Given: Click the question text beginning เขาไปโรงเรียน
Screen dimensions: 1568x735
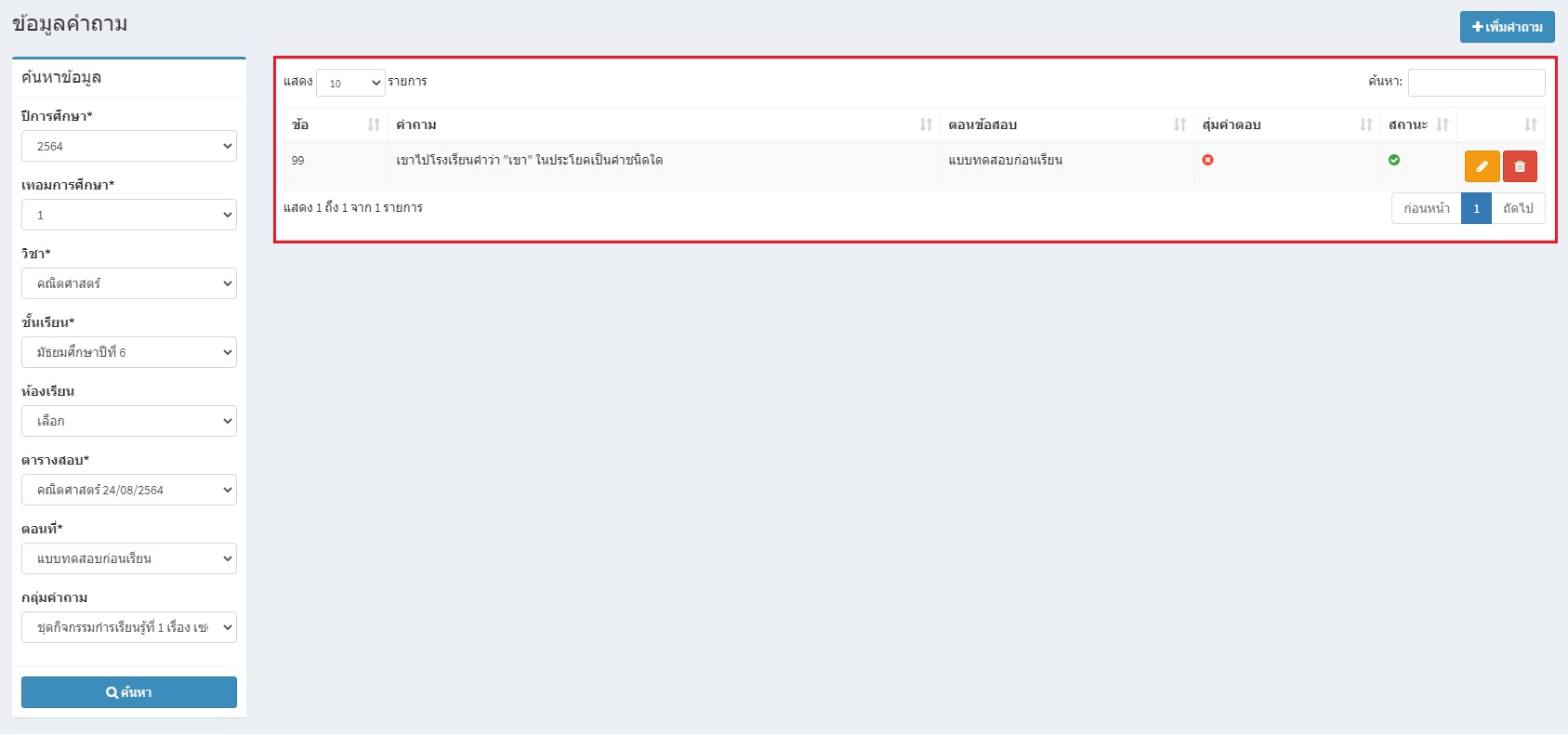Looking at the screenshot, I should 529,160.
